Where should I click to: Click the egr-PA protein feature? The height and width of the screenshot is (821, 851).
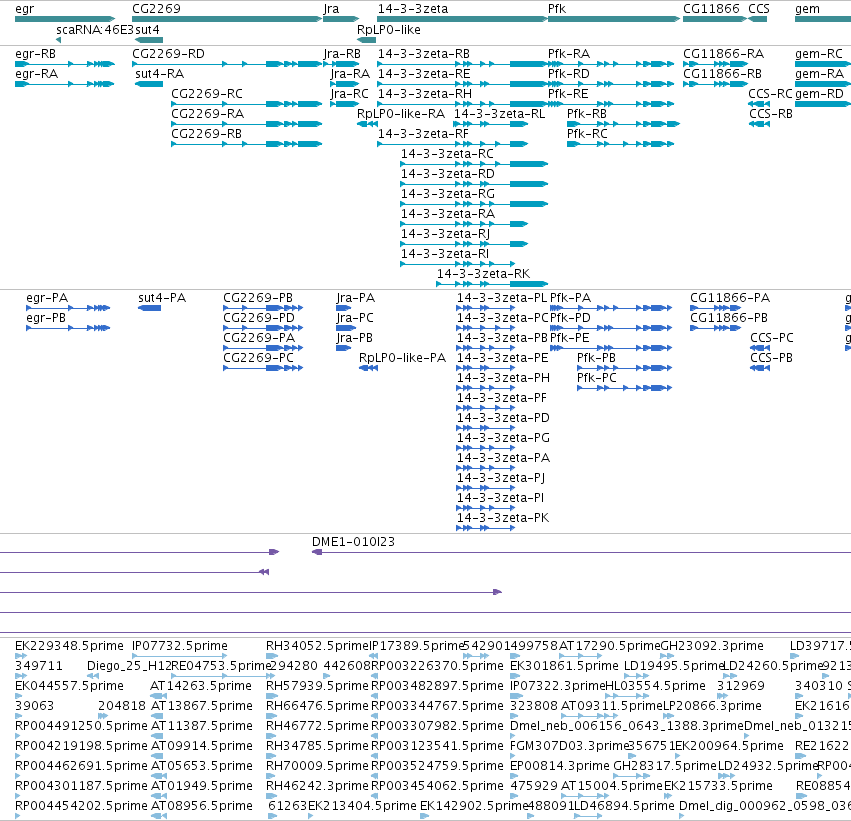[68, 308]
